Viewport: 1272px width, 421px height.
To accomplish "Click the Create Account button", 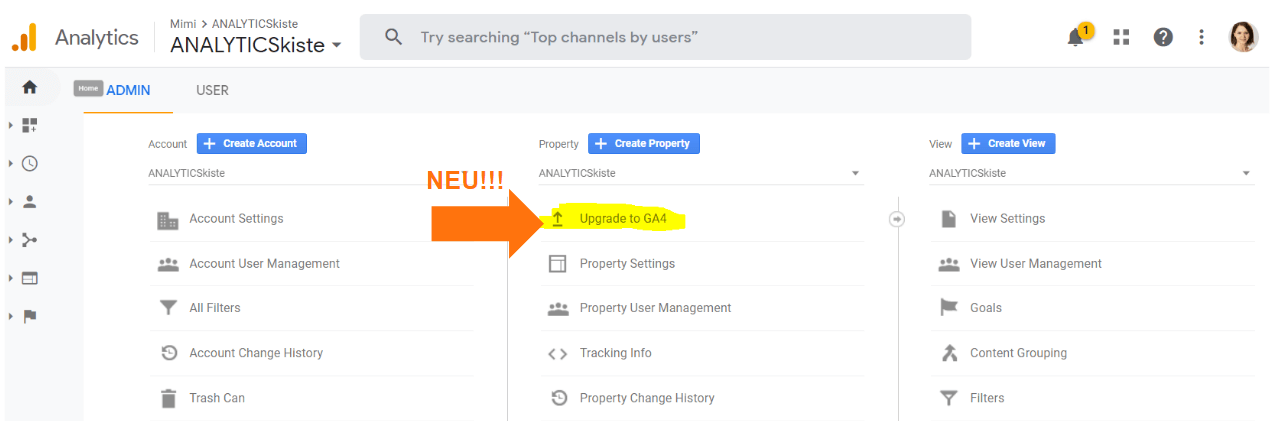I will coord(251,144).
